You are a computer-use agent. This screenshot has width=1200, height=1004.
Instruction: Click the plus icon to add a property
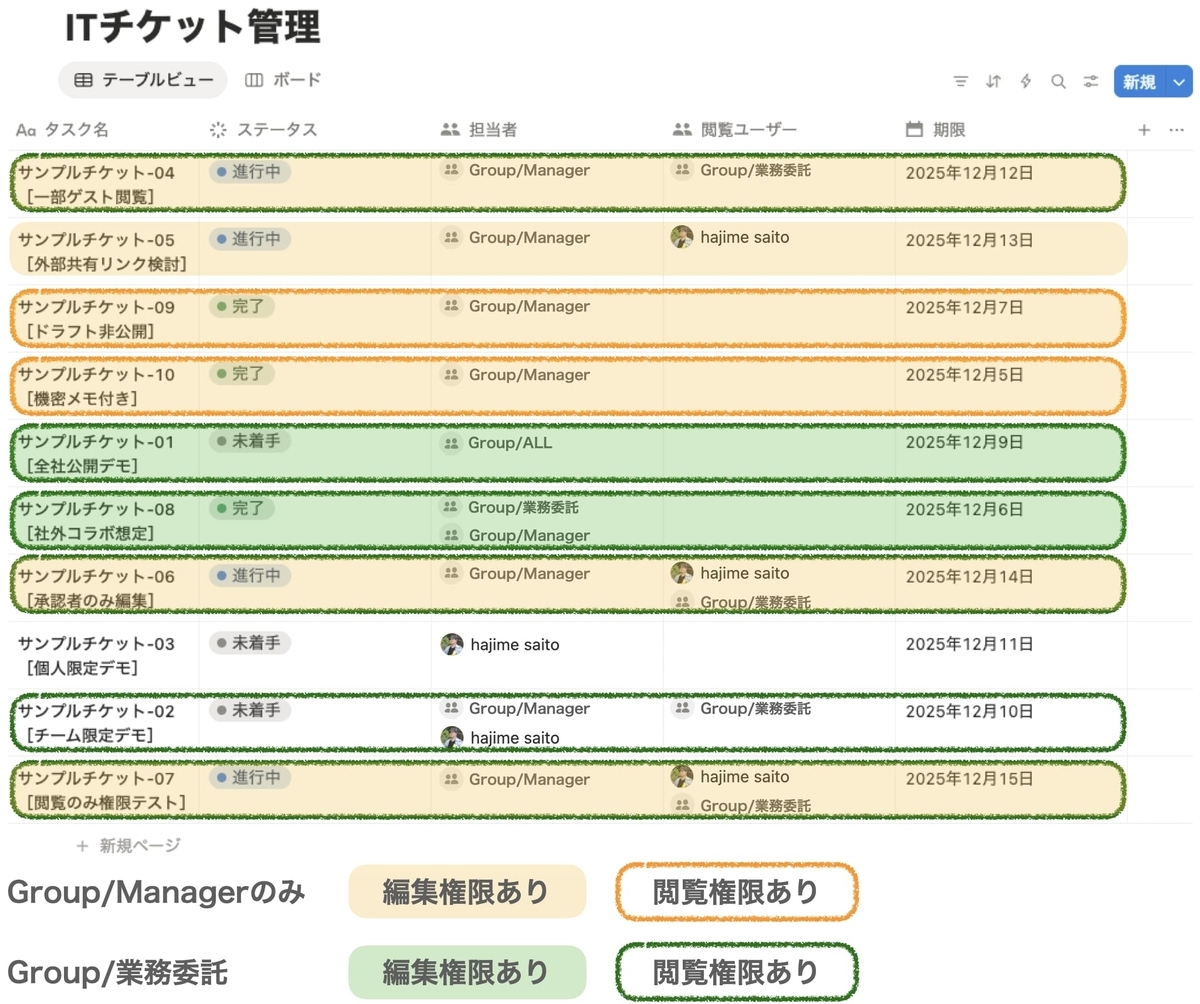(x=1143, y=129)
